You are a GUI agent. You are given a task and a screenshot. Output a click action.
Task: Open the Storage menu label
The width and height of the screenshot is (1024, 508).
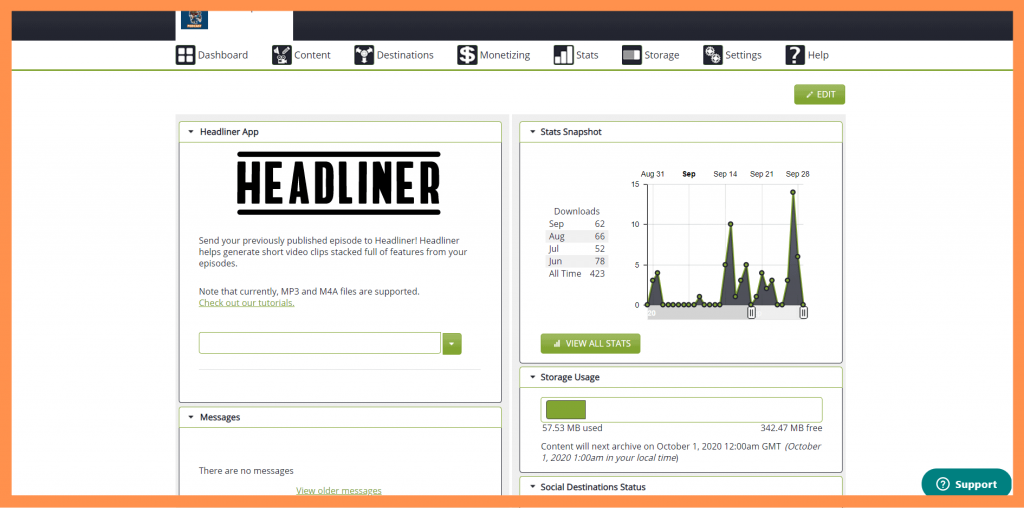coord(662,55)
